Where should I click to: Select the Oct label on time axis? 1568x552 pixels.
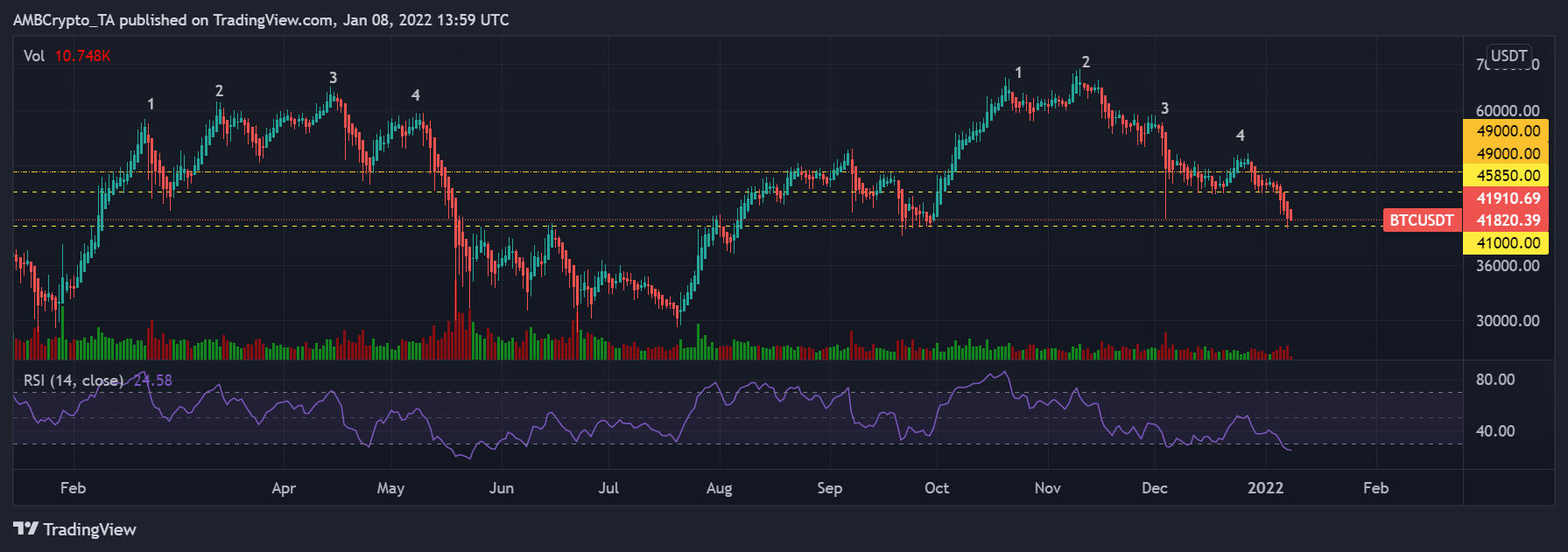click(936, 488)
